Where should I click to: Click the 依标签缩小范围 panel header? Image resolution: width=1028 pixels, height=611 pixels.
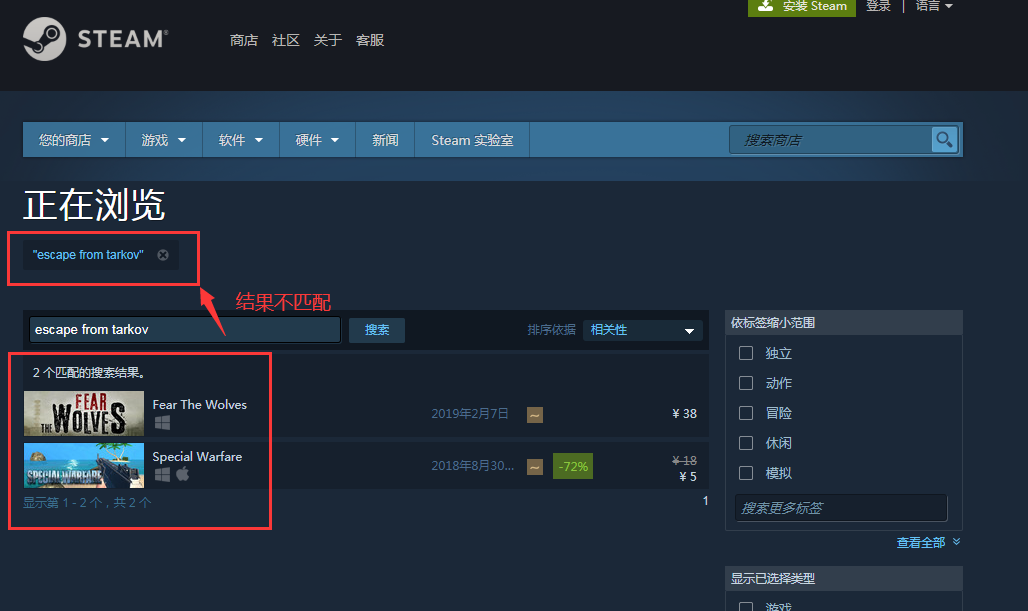point(844,323)
